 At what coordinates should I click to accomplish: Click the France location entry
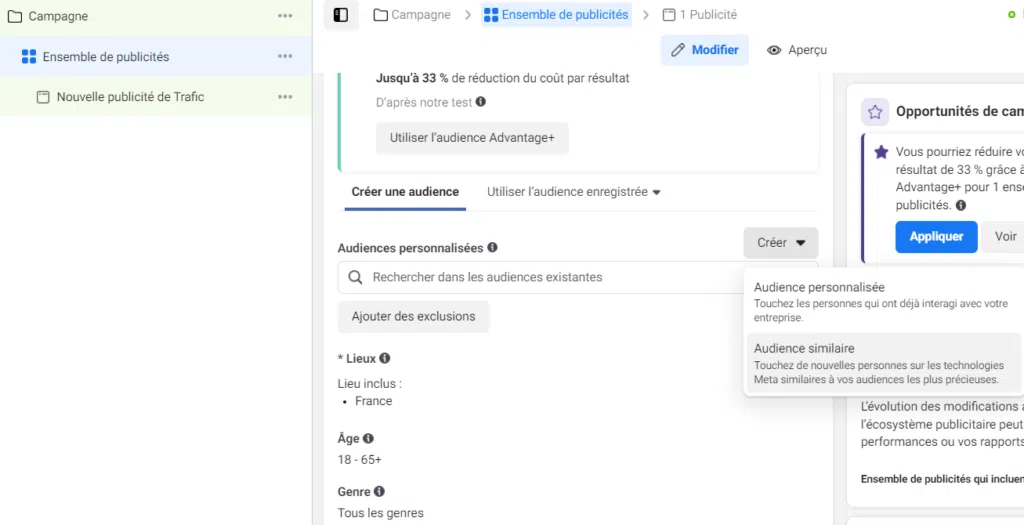pyautogui.click(x=374, y=401)
